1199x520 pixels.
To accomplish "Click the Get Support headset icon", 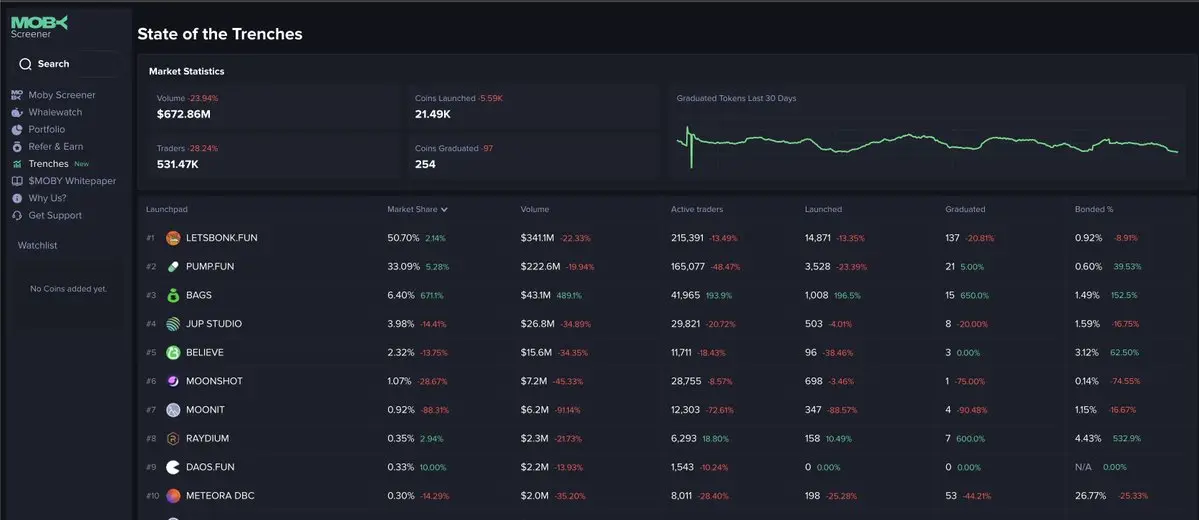I will pyautogui.click(x=17, y=216).
